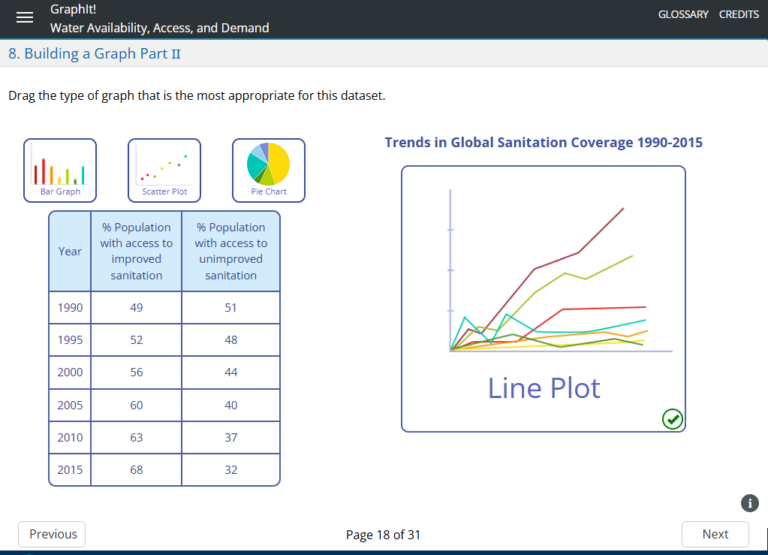Select the Pie Chart tile

(x=268, y=170)
